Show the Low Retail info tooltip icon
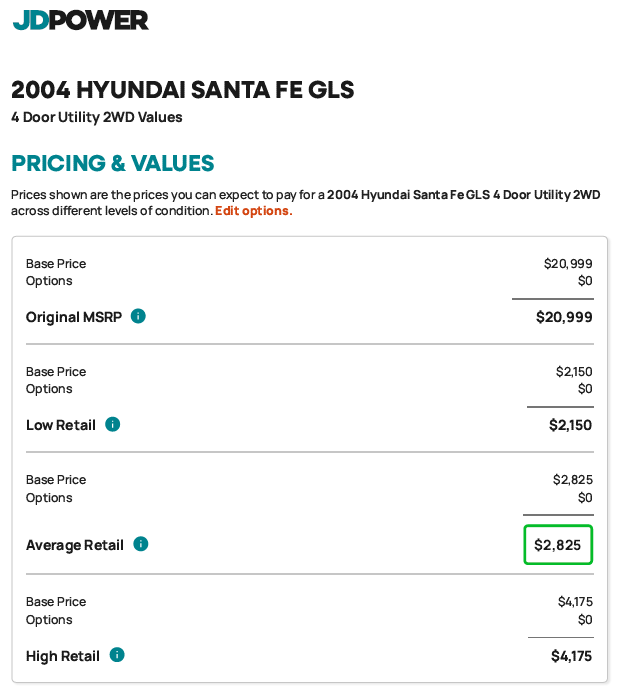Image resolution: width=622 pixels, height=700 pixels. [x=113, y=424]
